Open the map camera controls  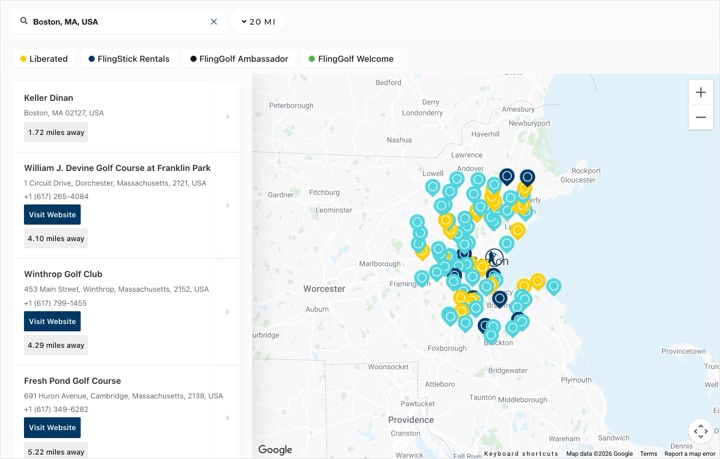click(x=701, y=431)
